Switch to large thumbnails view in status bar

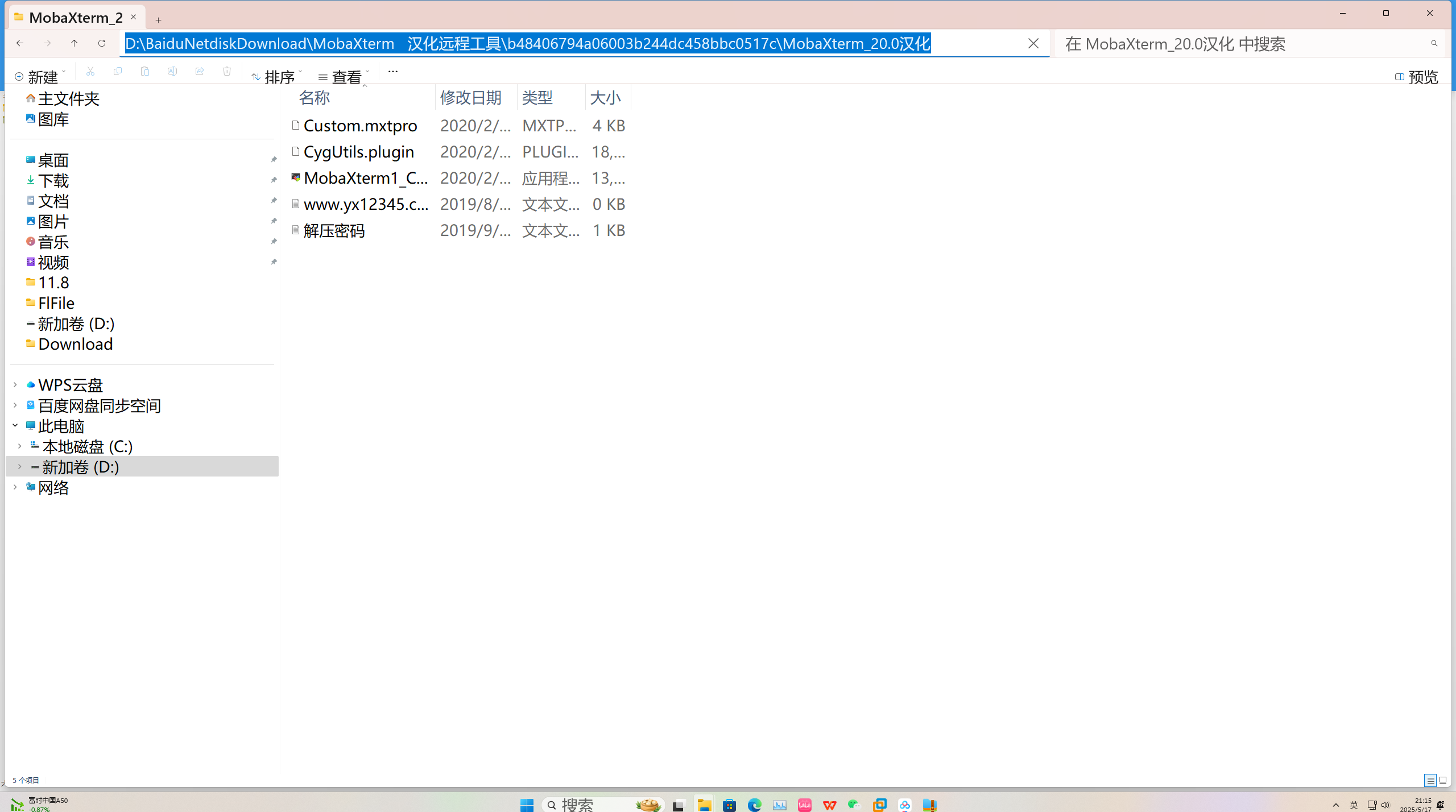1443,780
